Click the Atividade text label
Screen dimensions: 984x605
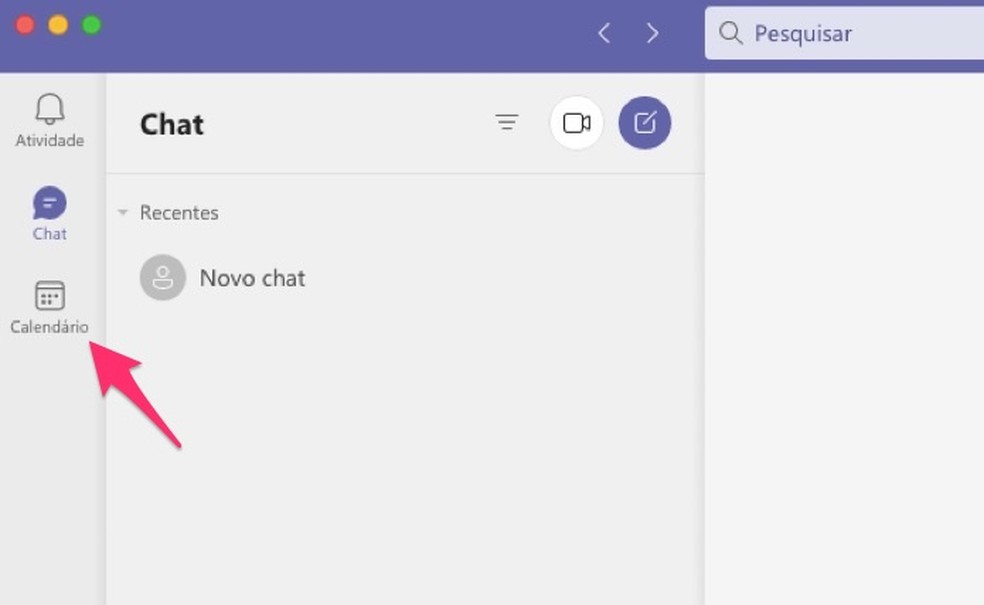(x=49, y=141)
